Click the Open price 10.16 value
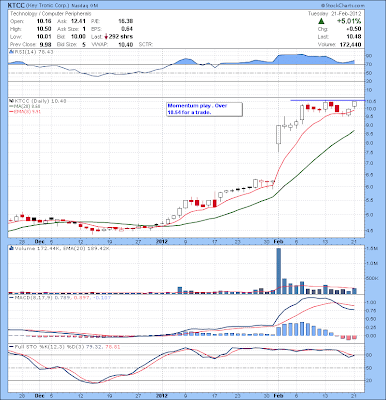 (44, 21)
